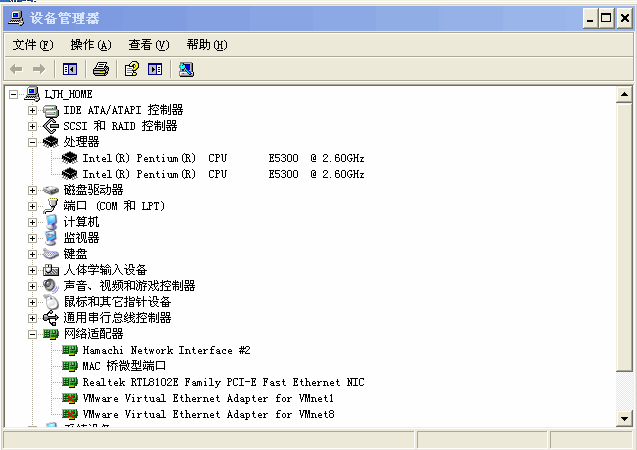The width and height of the screenshot is (637, 450).
Task: Open the 操作(A) menu
Action: coord(91,45)
